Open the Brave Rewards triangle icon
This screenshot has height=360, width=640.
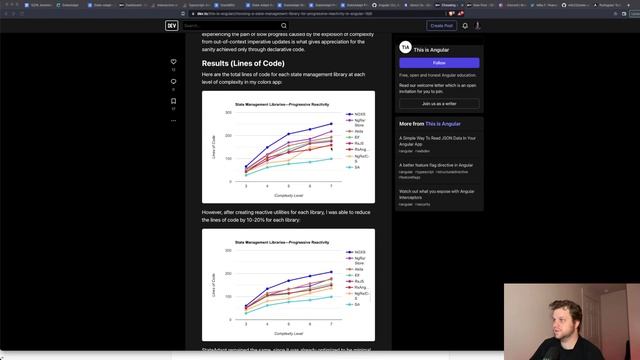(460, 13)
